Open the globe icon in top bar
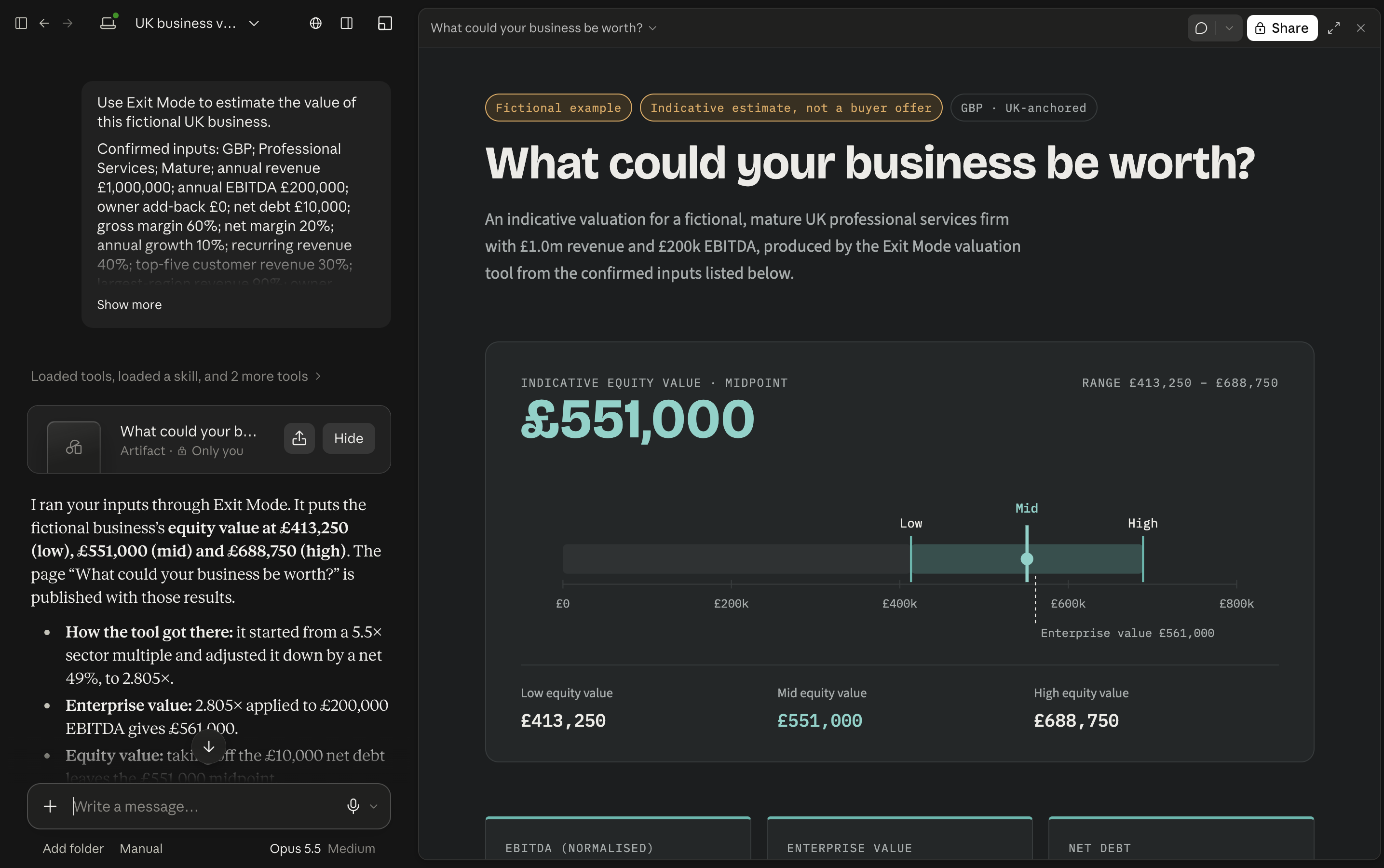This screenshot has width=1384, height=868. click(x=316, y=23)
